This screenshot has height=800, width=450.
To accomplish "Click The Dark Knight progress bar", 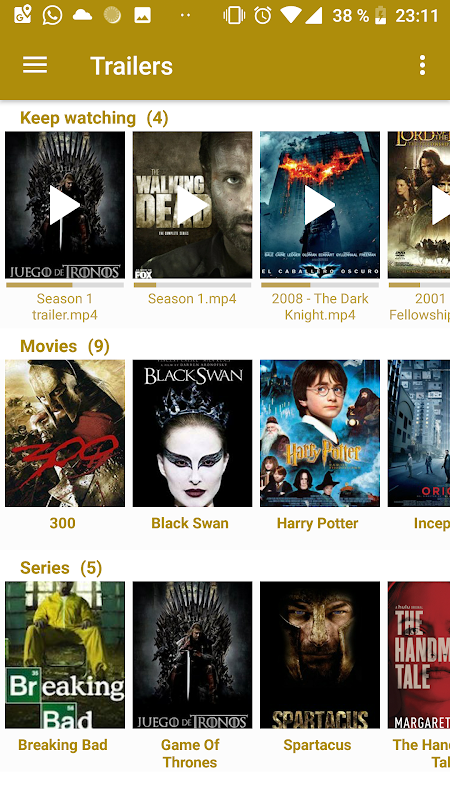I will pyautogui.click(x=320, y=285).
